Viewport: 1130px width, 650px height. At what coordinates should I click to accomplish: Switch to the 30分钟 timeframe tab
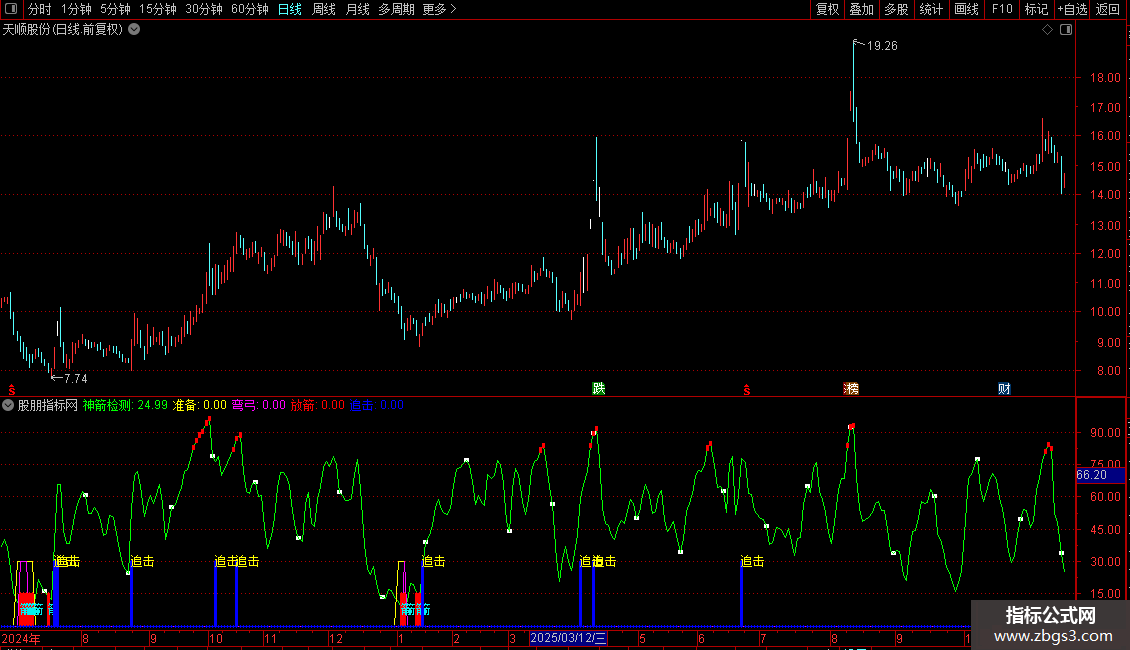[204, 9]
